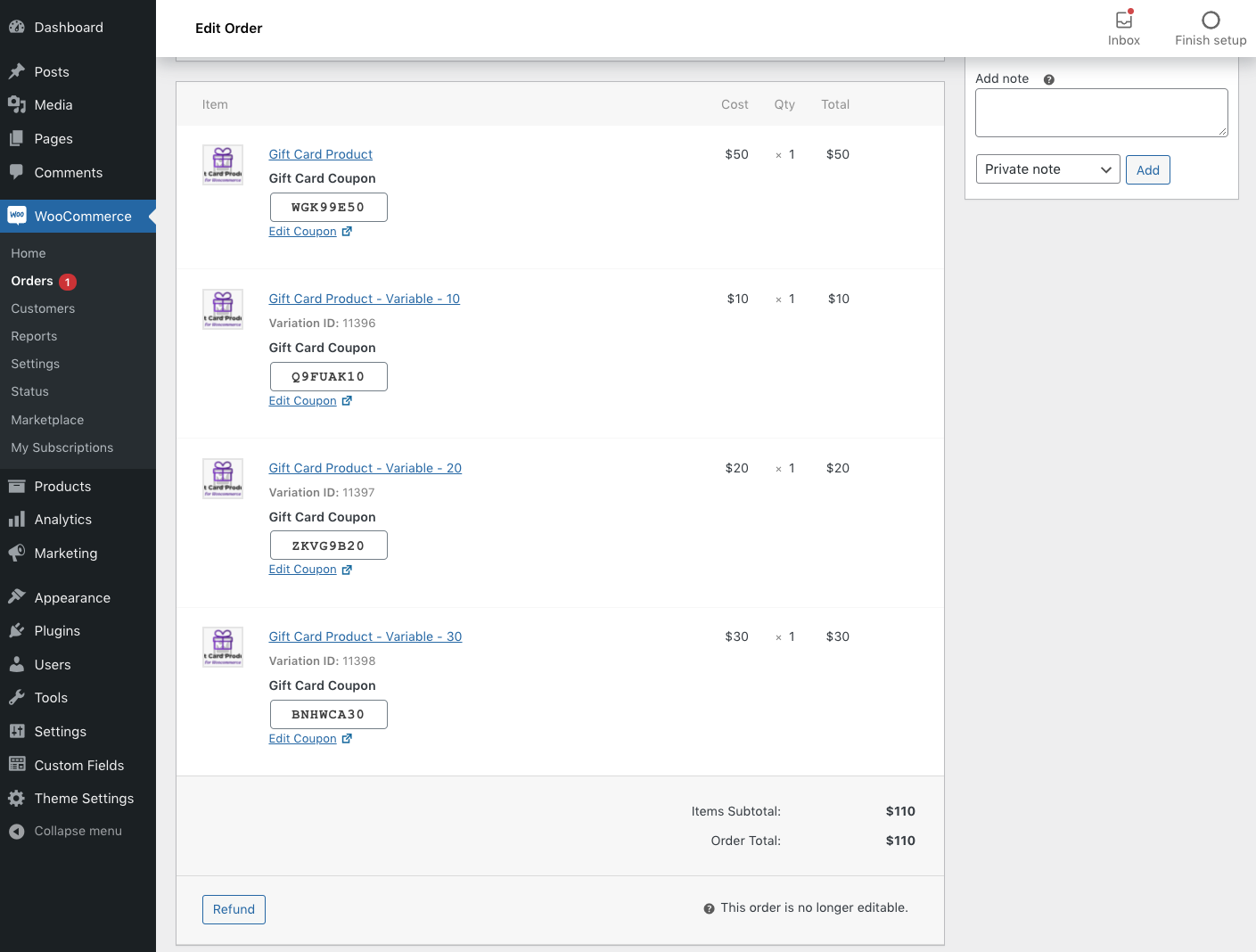Click the Posts pin icon
1256x952 pixels.
(x=16, y=71)
